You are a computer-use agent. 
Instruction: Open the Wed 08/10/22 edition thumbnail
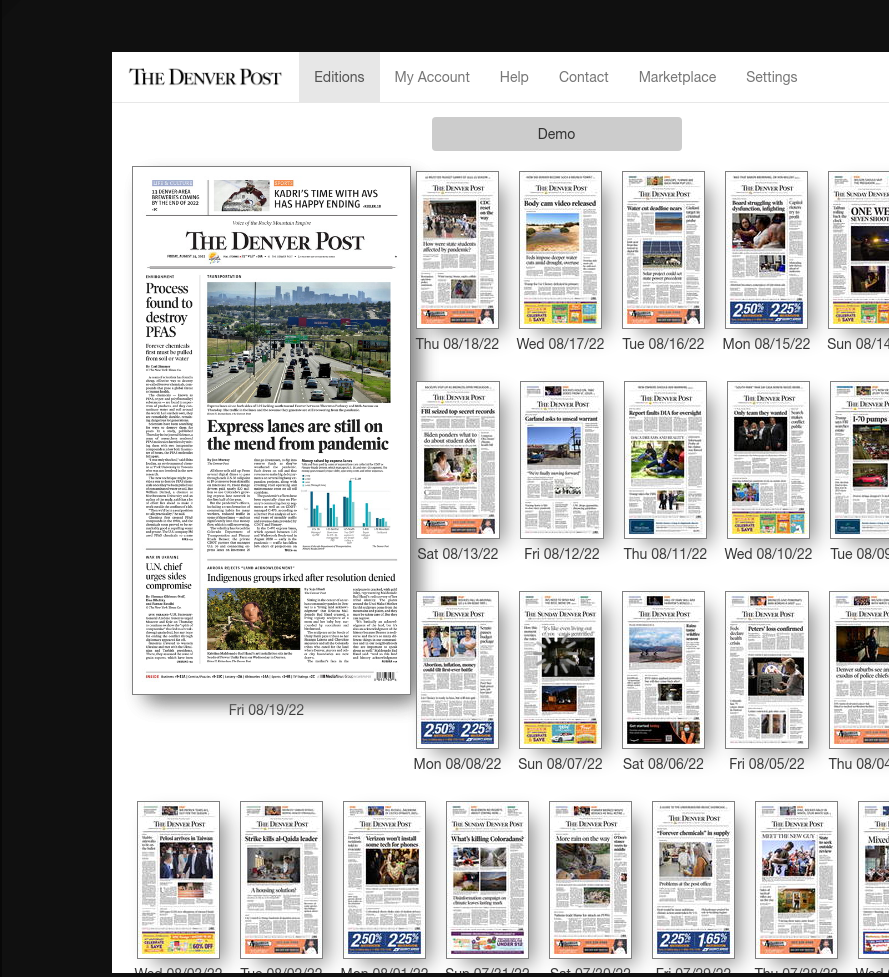pos(768,460)
